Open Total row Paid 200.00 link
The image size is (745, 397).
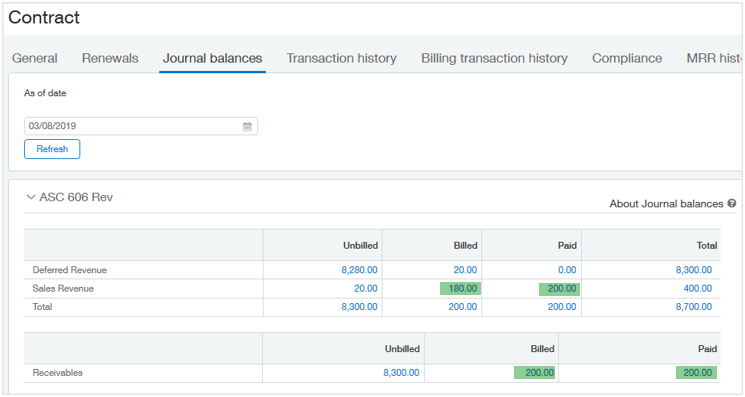562,307
